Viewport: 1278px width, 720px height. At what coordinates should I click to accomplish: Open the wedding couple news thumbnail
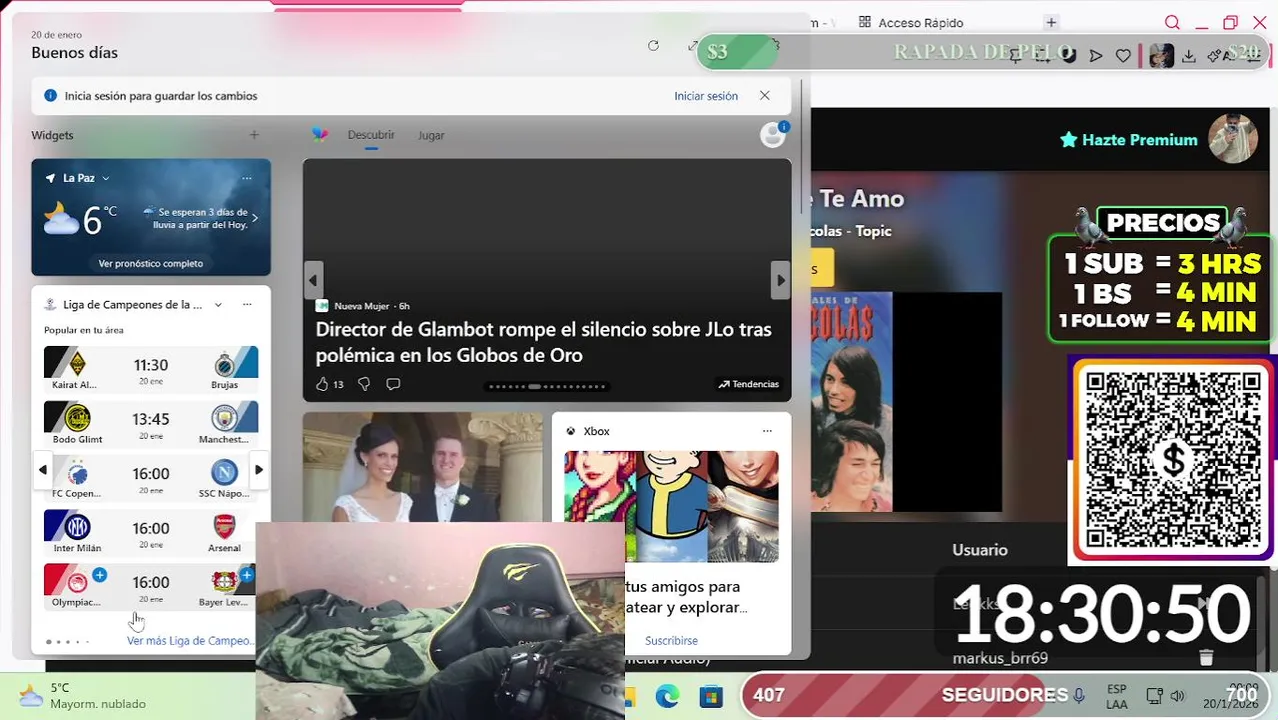[x=422, y=467]
